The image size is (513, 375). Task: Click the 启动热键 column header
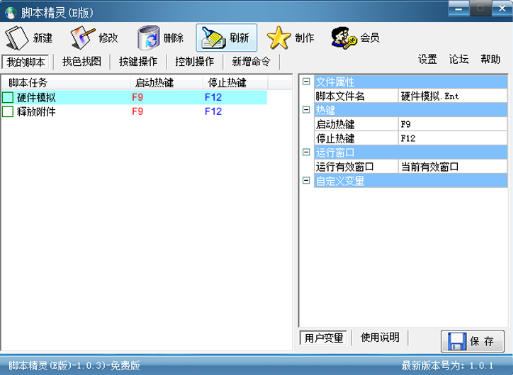pyautogui.click(x=166, y=83)
